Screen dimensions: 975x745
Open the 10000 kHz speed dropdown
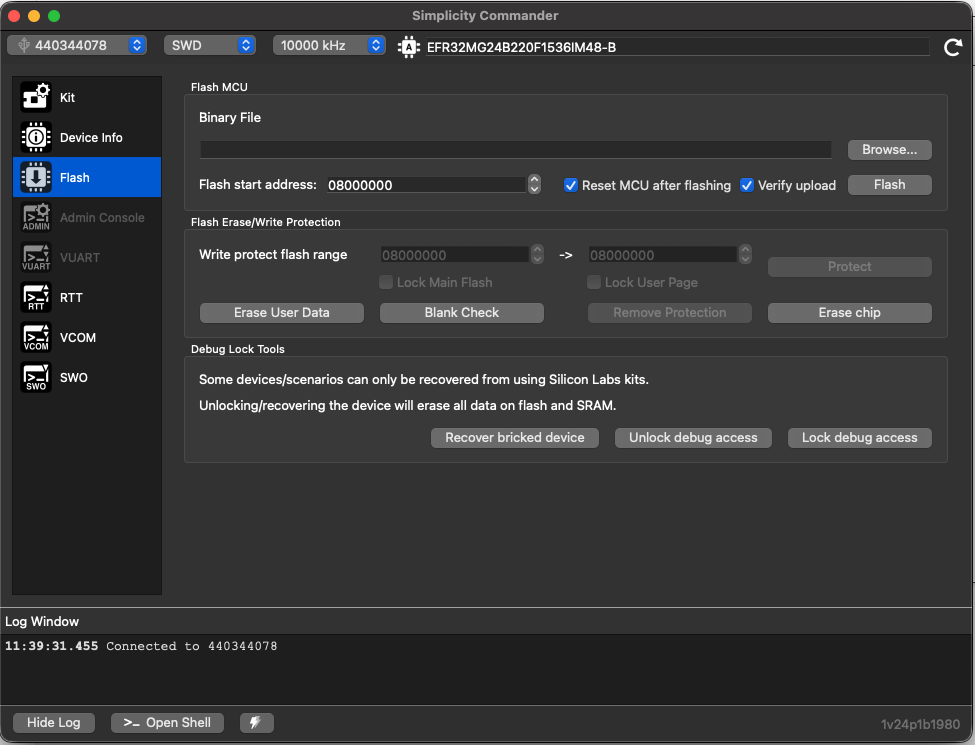point(329,45)
